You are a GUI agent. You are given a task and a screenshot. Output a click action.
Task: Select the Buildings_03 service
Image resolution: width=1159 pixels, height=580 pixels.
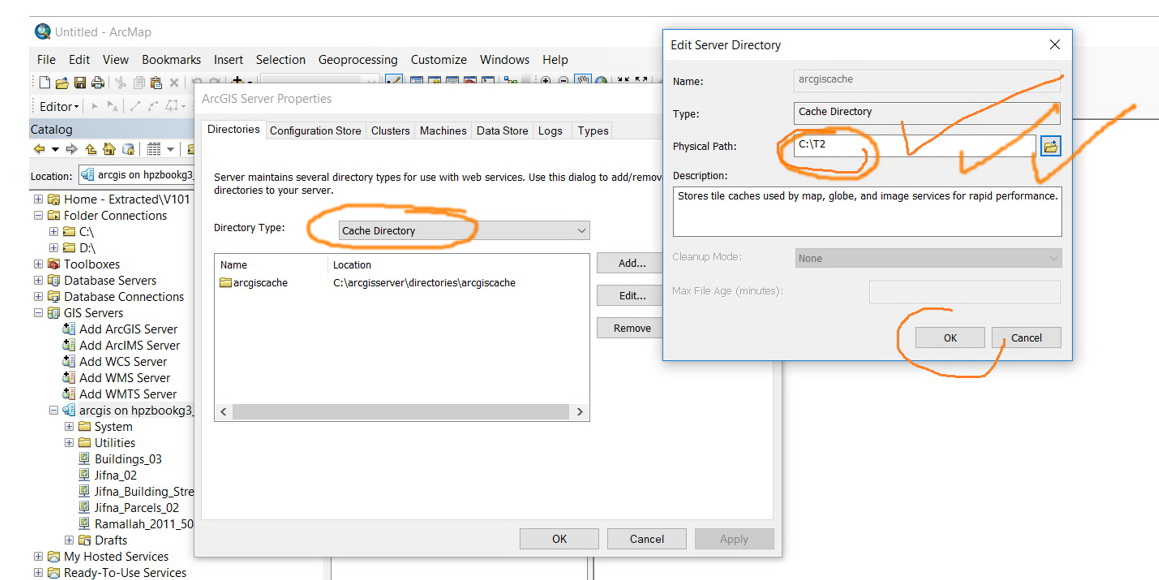click(x=128, y=460)
